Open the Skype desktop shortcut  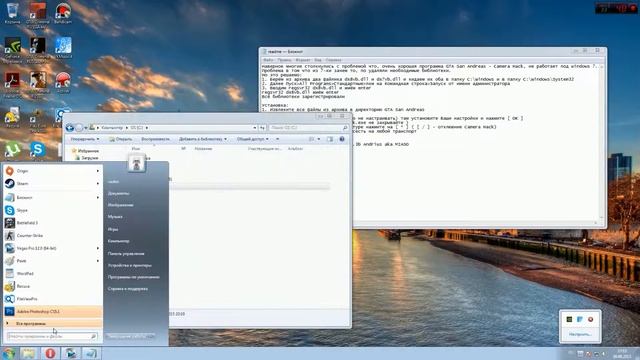tap(38, 150)
